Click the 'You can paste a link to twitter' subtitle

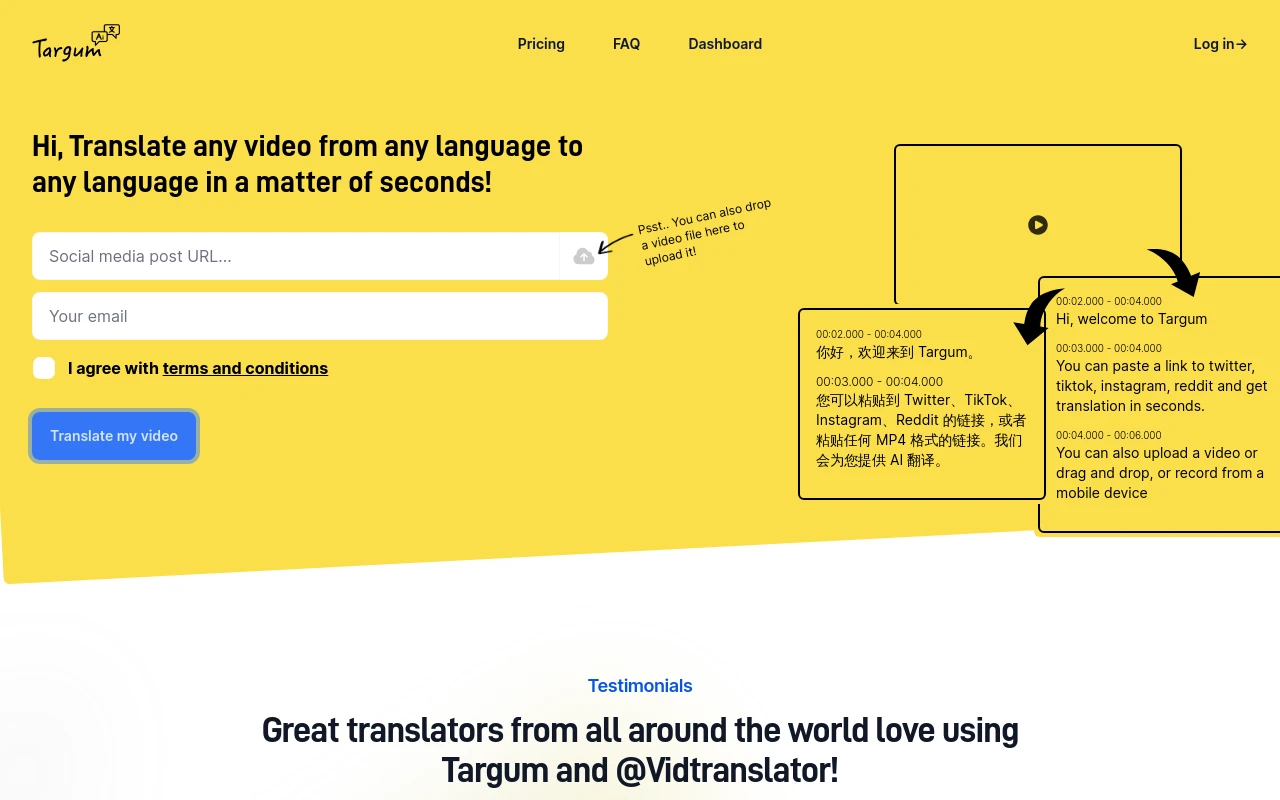[1162, 386]
